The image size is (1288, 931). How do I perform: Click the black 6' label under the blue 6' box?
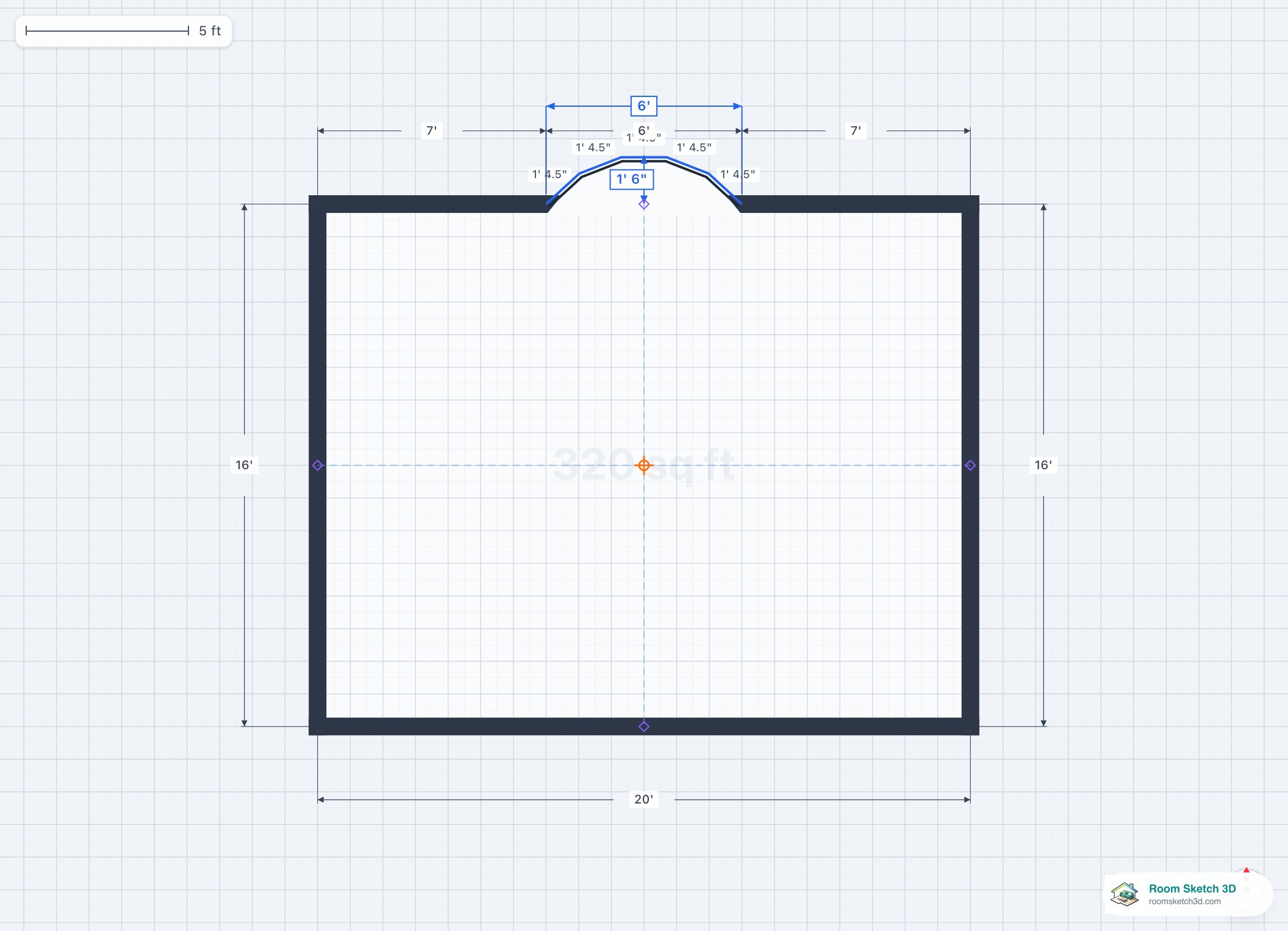(643, 130)
